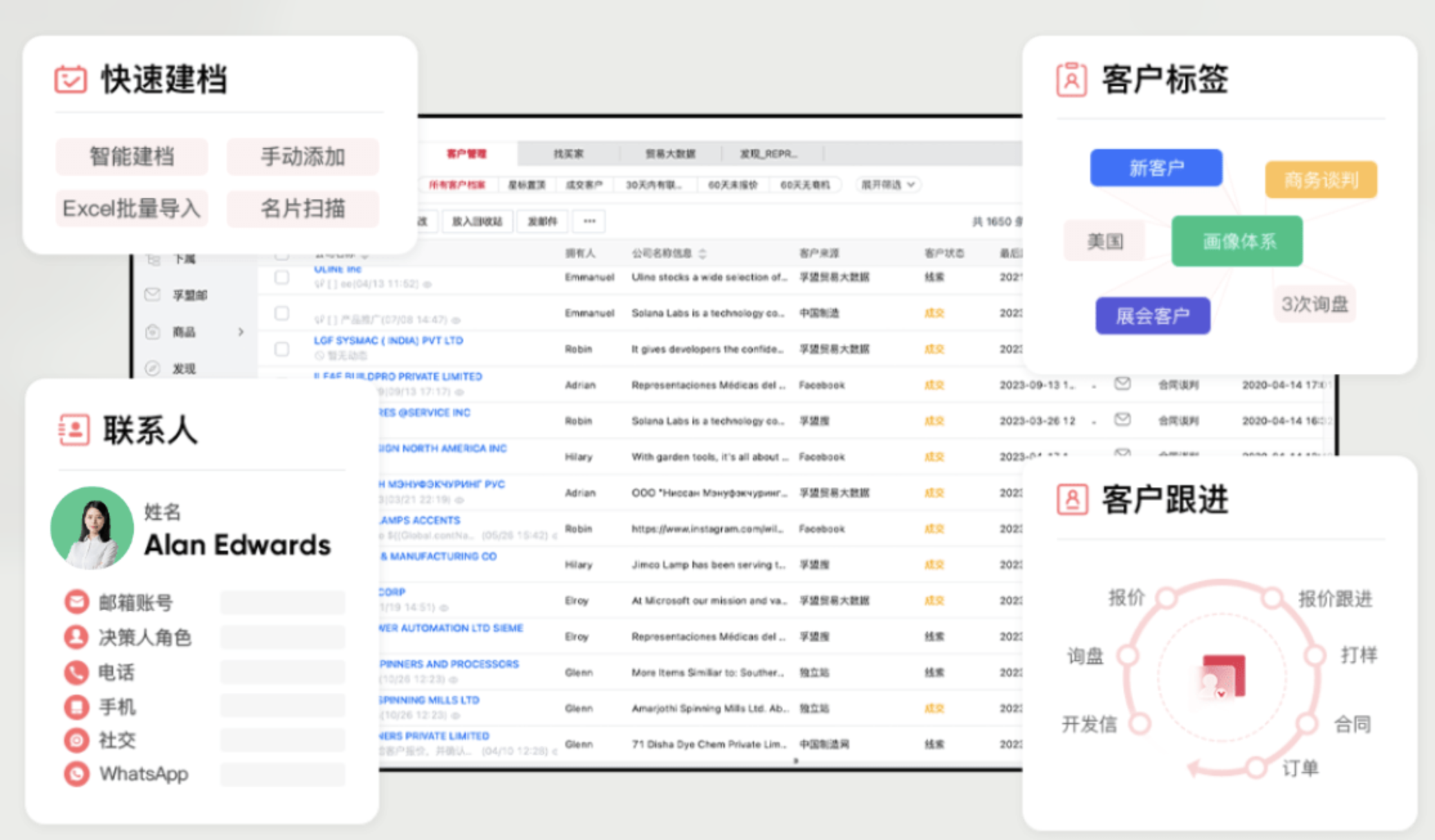
Task: Open 孚盟邮 via the envelope sidebar icon
Action: coord(153,295)
